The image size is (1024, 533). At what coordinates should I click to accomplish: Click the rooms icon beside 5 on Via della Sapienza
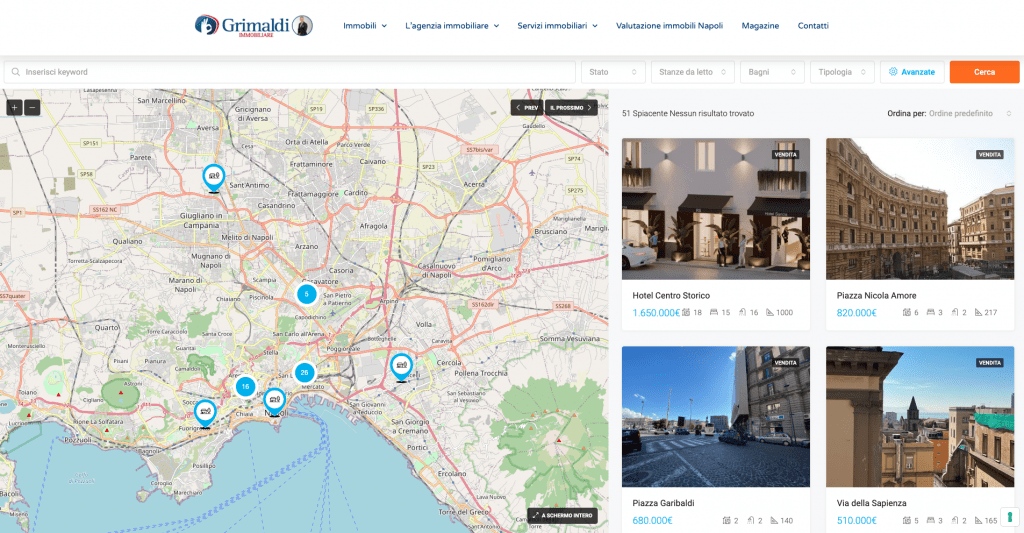907,521
